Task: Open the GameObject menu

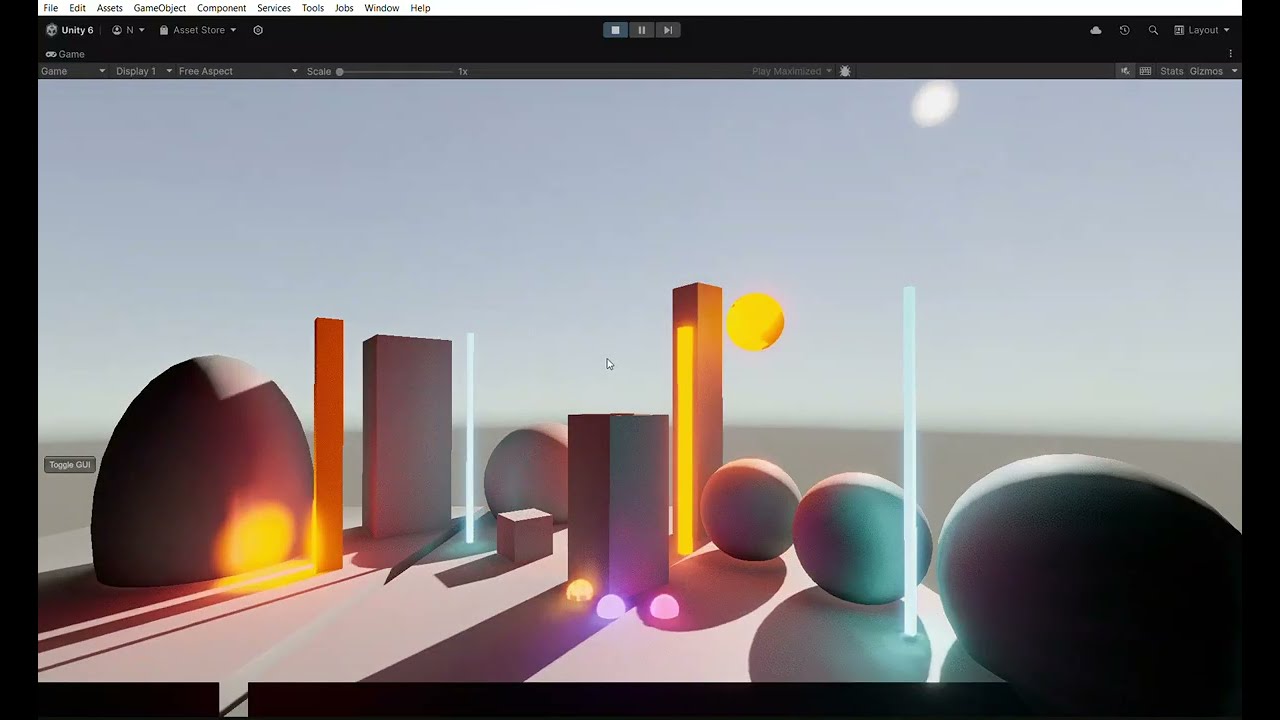Action: [160, 8]
